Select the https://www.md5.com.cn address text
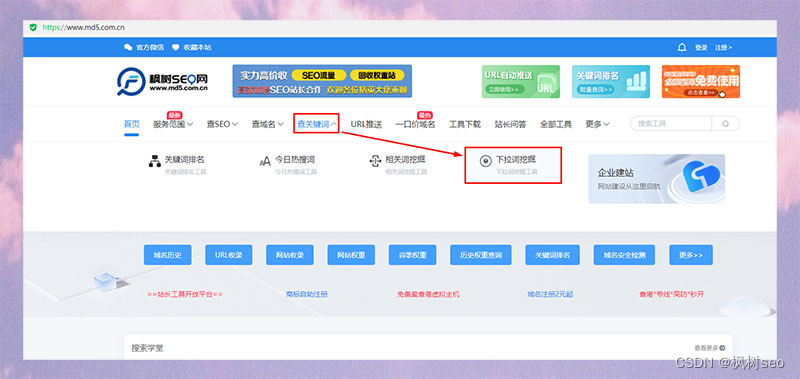Image resolution: width=800 pixels, height=379 pixels. click(x=84, y=28)
